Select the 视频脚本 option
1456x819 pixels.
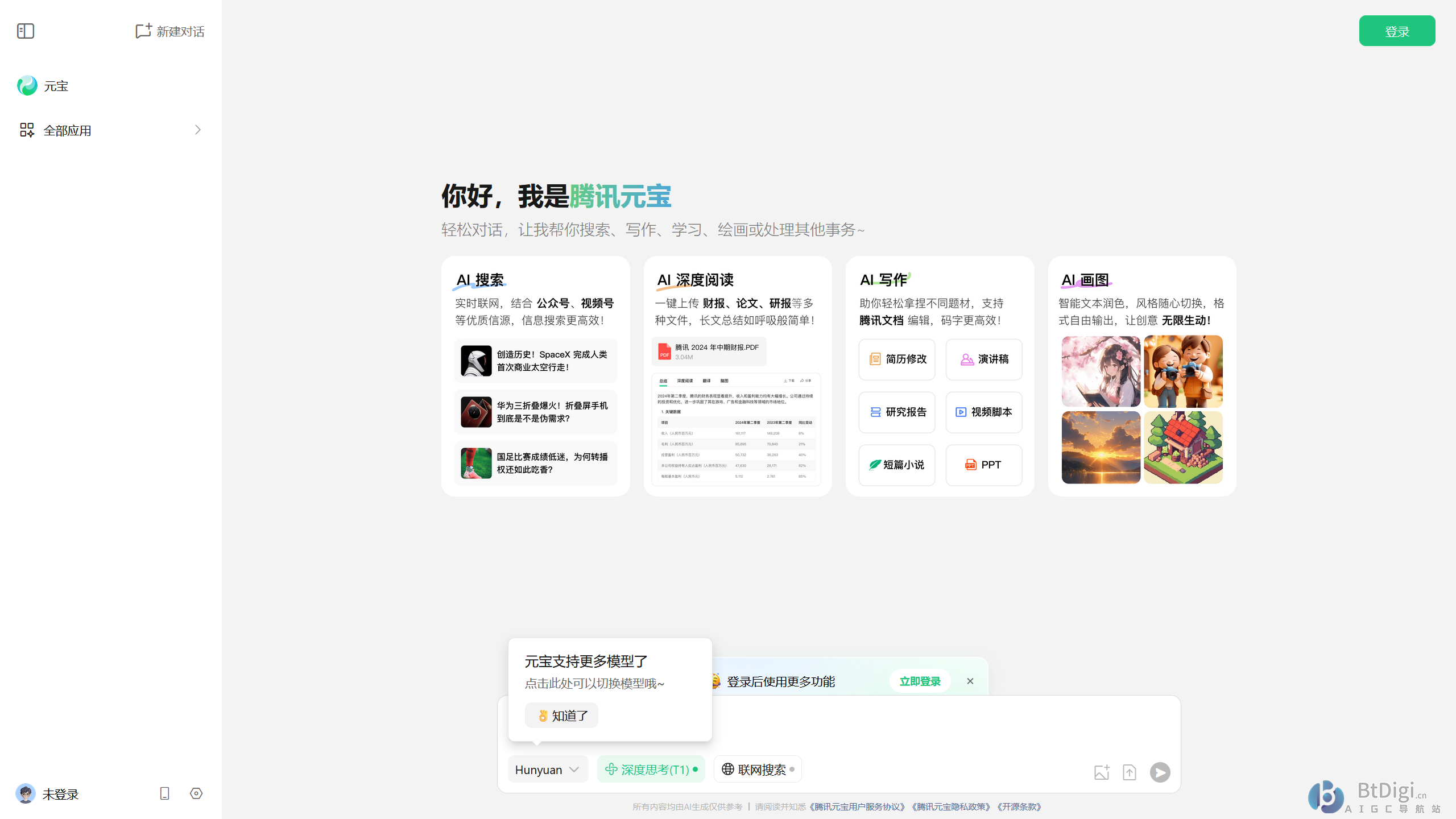click(x=983, y=412)
